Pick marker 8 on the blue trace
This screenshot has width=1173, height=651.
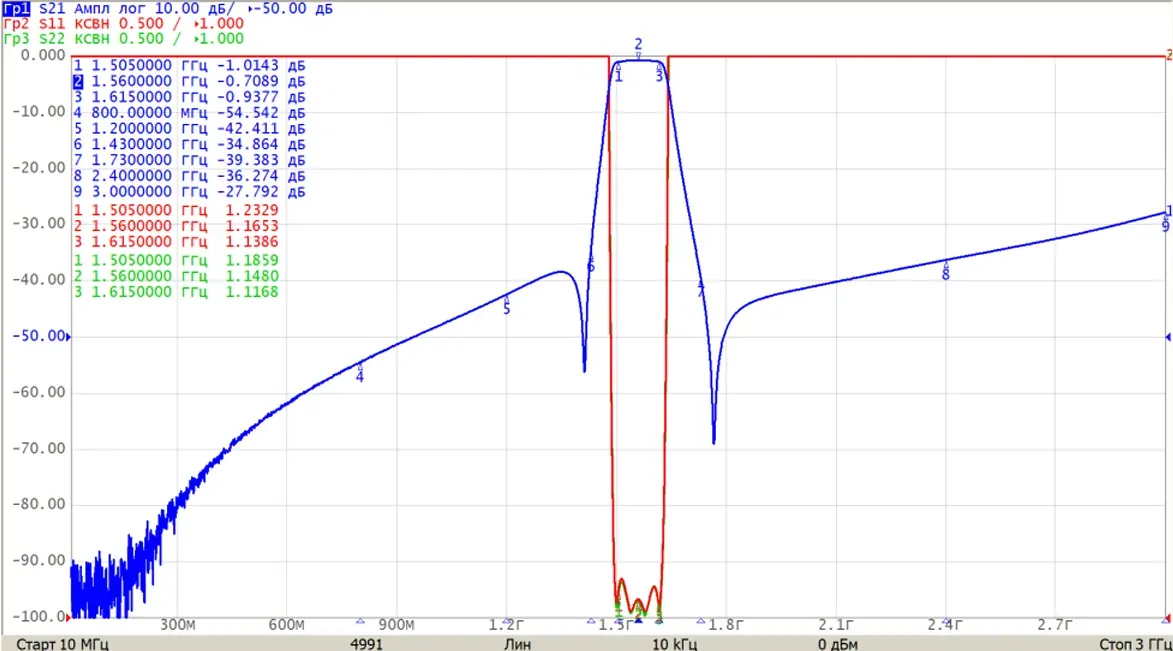[x=946, y=270]
